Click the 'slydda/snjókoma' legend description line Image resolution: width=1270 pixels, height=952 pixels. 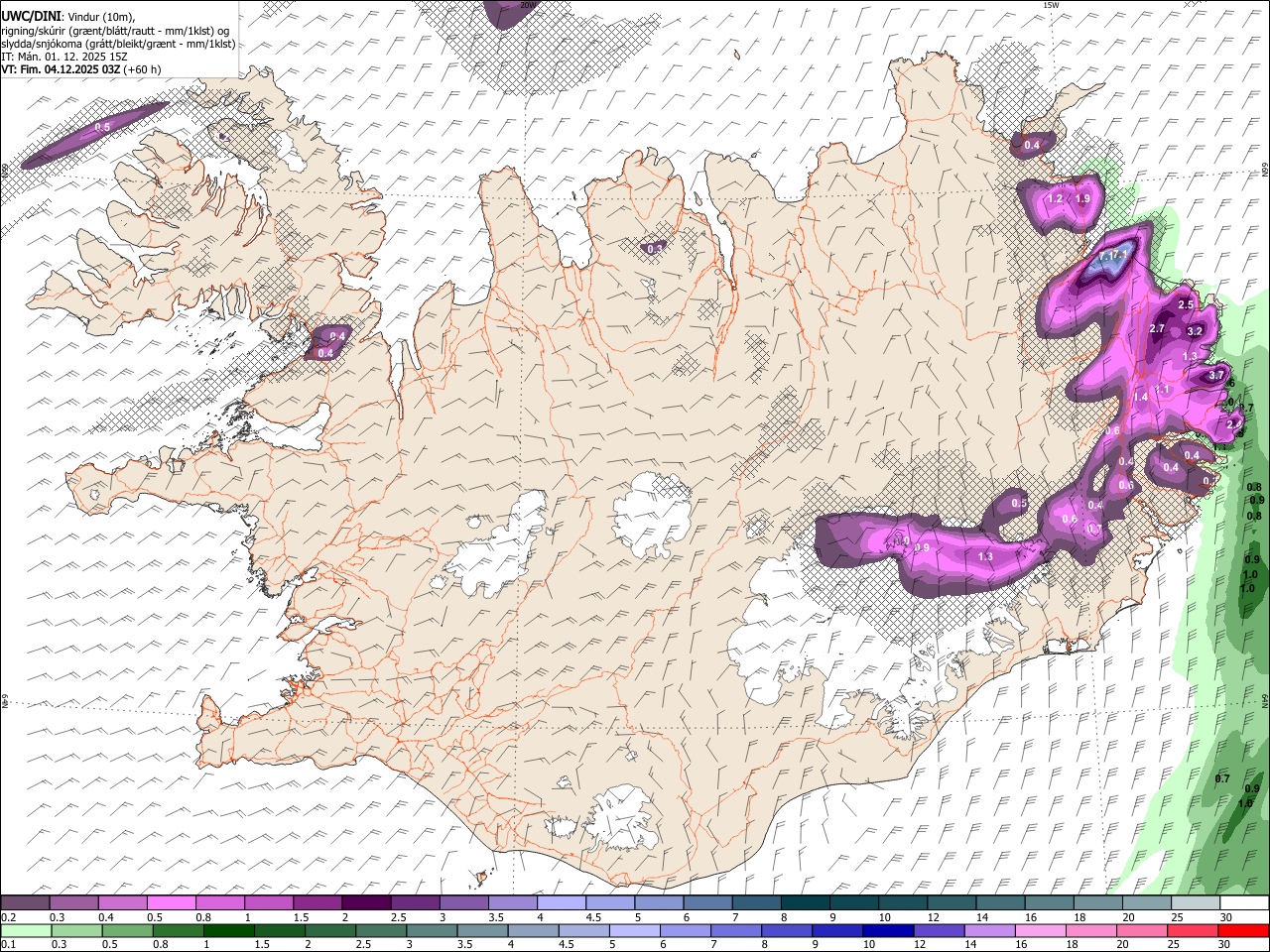(x=118, y=44)
